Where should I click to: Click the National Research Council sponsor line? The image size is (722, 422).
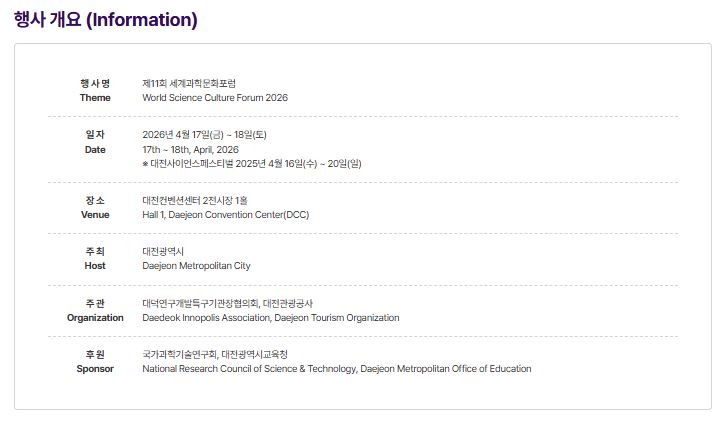(x=337, y=369)
